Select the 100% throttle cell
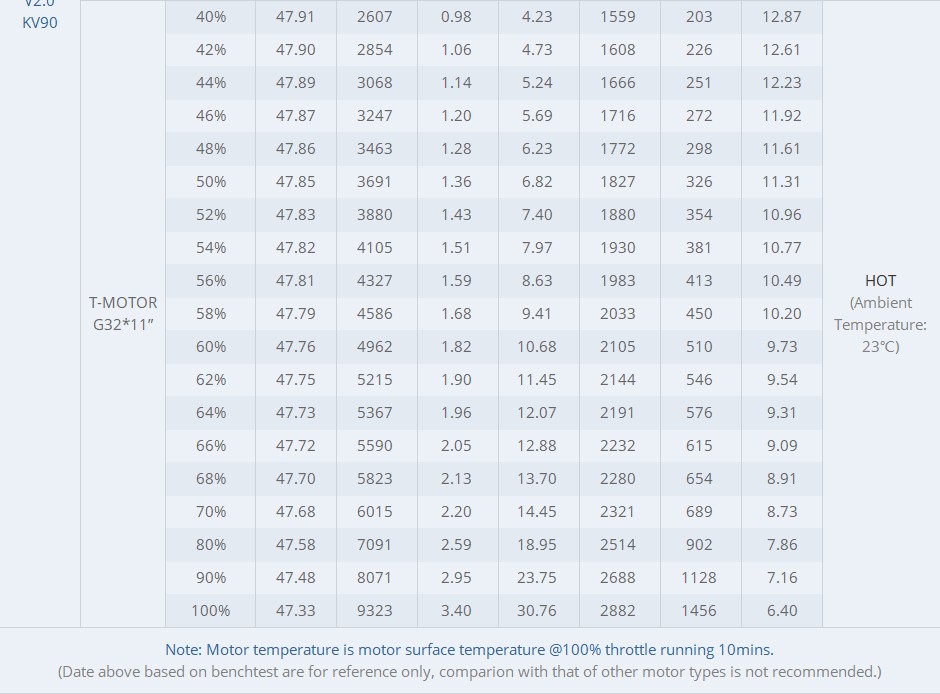Screen dimensions: 940x694 pyautogui.click(x=211, y=610)
